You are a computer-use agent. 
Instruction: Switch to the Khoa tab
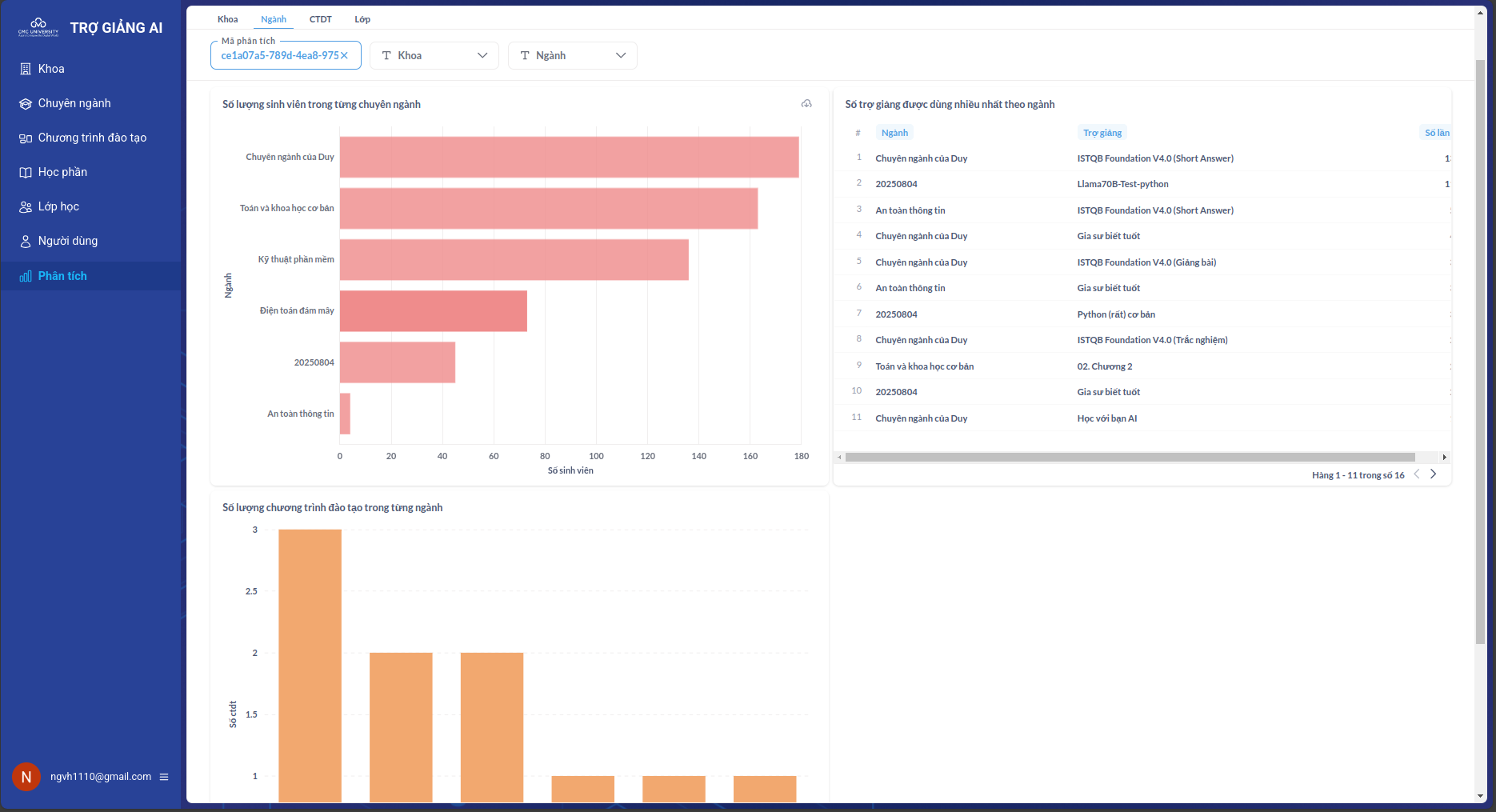[x=228, y=19]
